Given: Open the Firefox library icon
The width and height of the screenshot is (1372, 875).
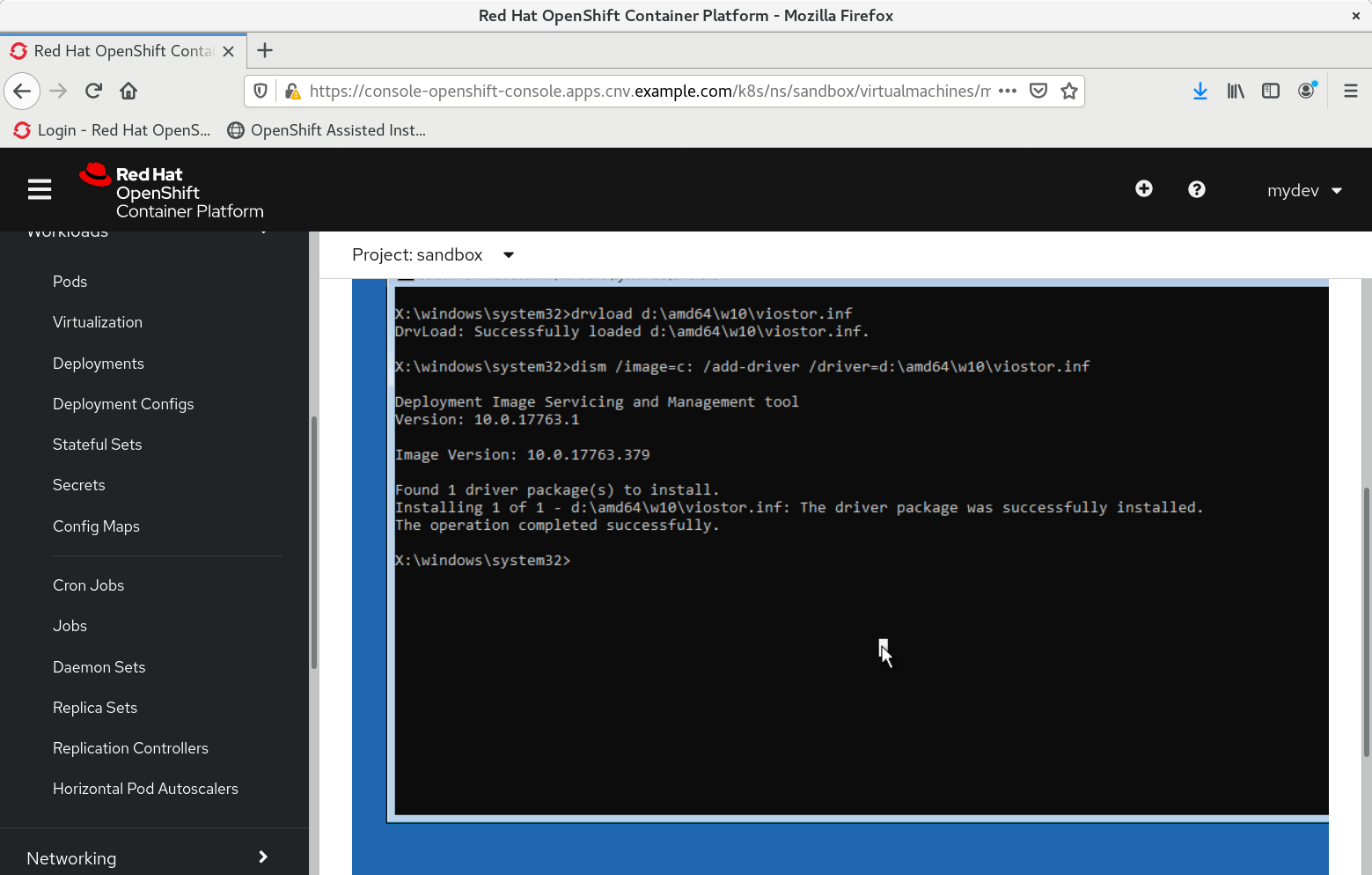Looking at the screenshot, I should point(1236,91).
